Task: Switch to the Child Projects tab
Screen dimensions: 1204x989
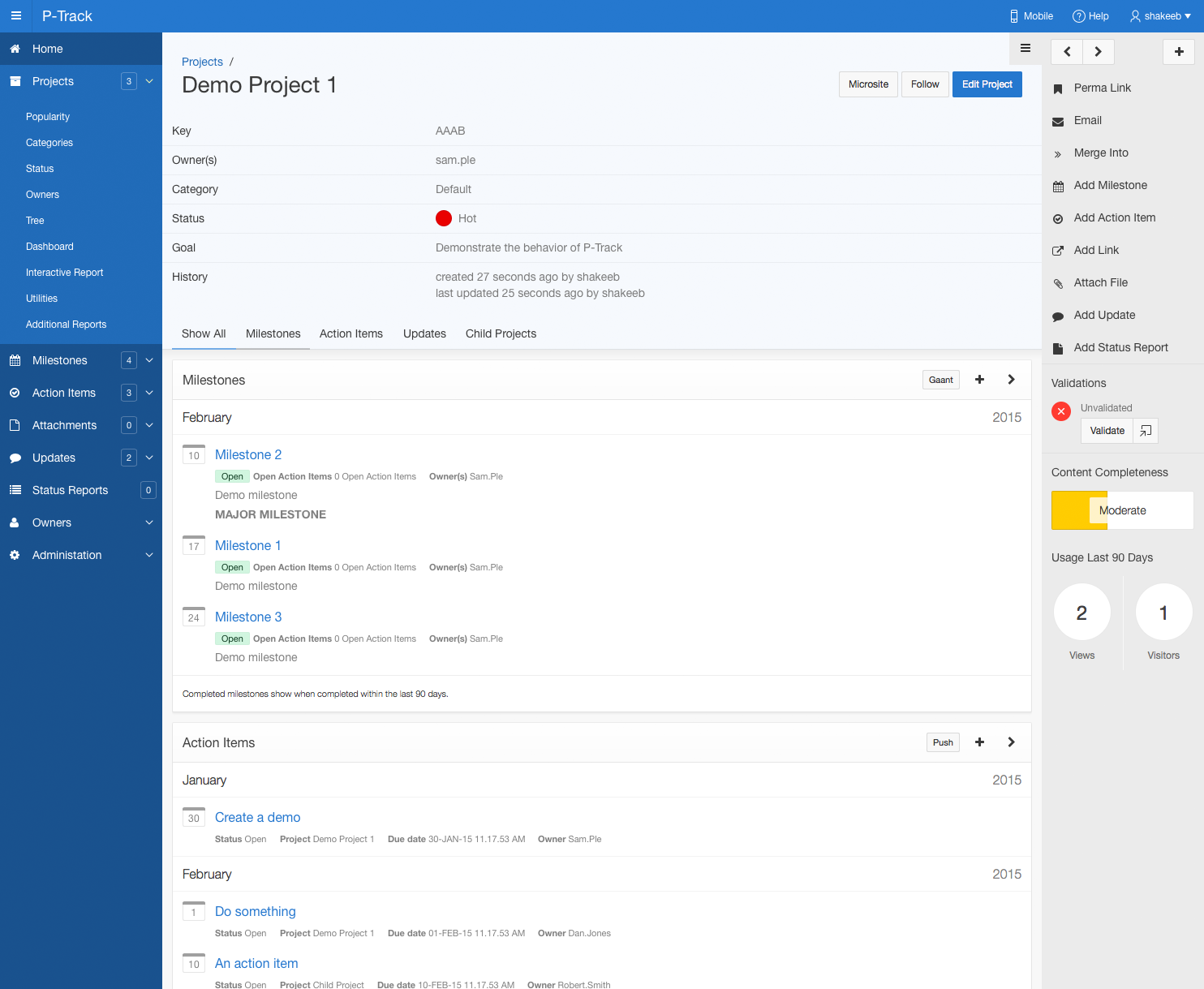Action: tap(501, 333)
